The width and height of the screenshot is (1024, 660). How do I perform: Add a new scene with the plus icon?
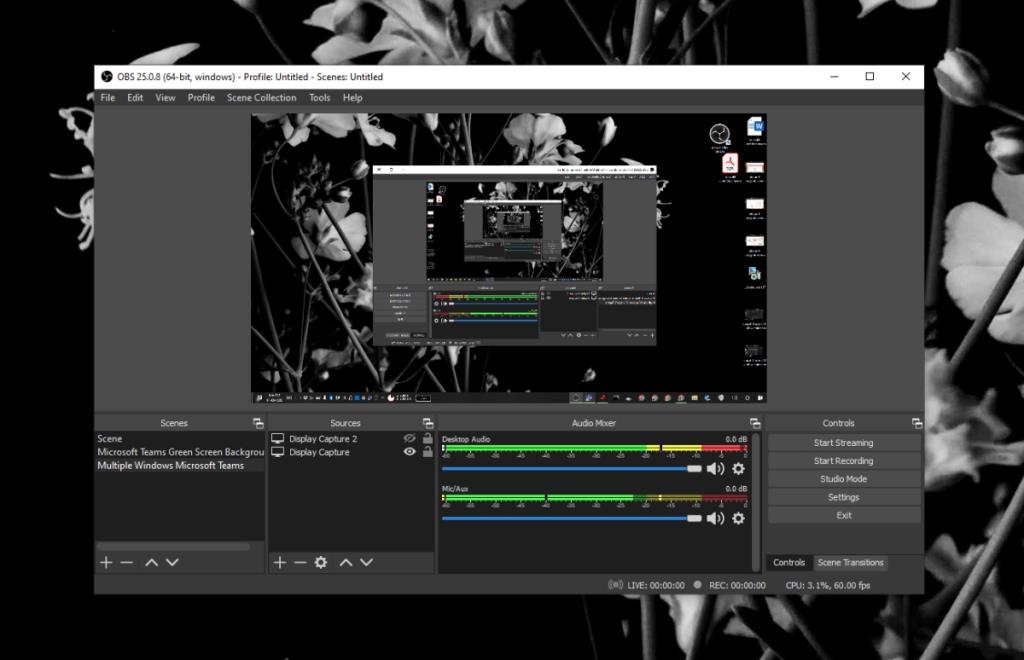[106, 562]
